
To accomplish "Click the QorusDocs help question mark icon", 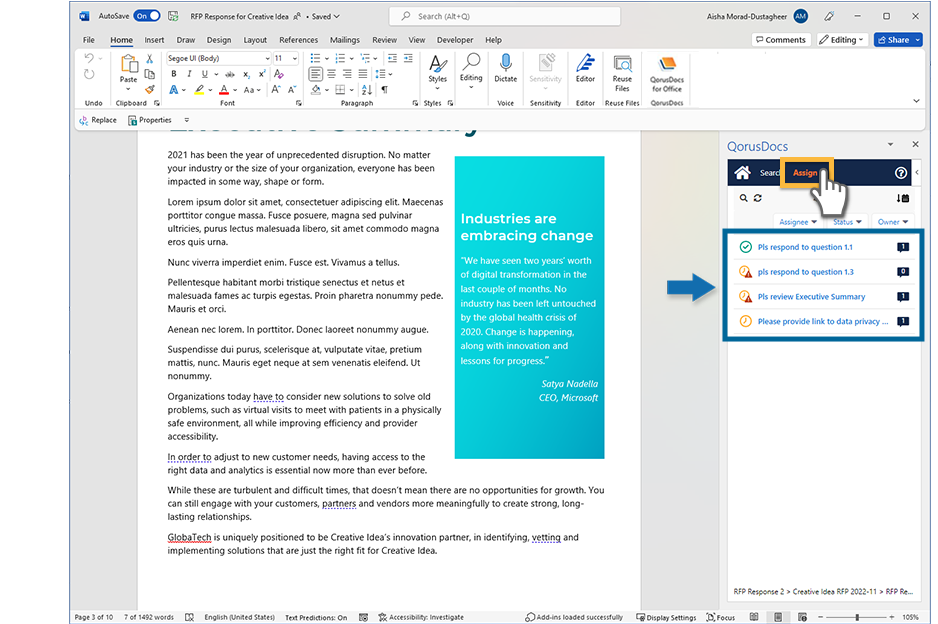I will click(x=900, y=173).
